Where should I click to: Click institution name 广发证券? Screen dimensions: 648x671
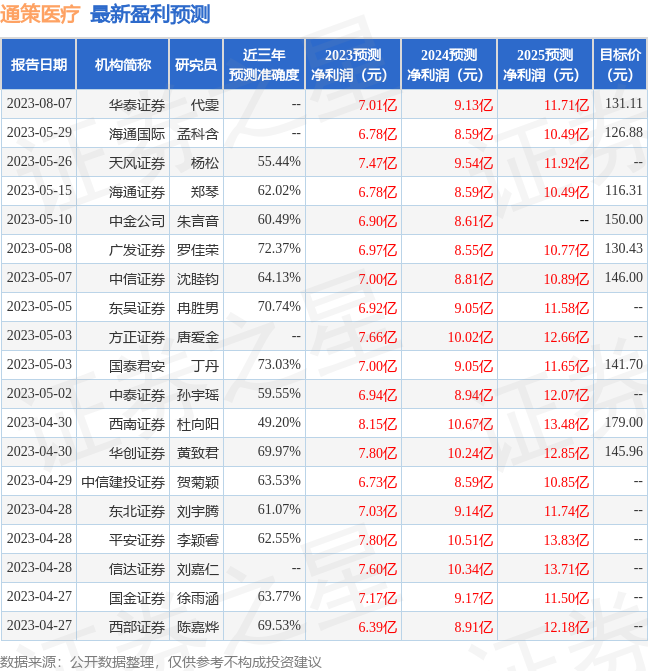click(137, 250)
